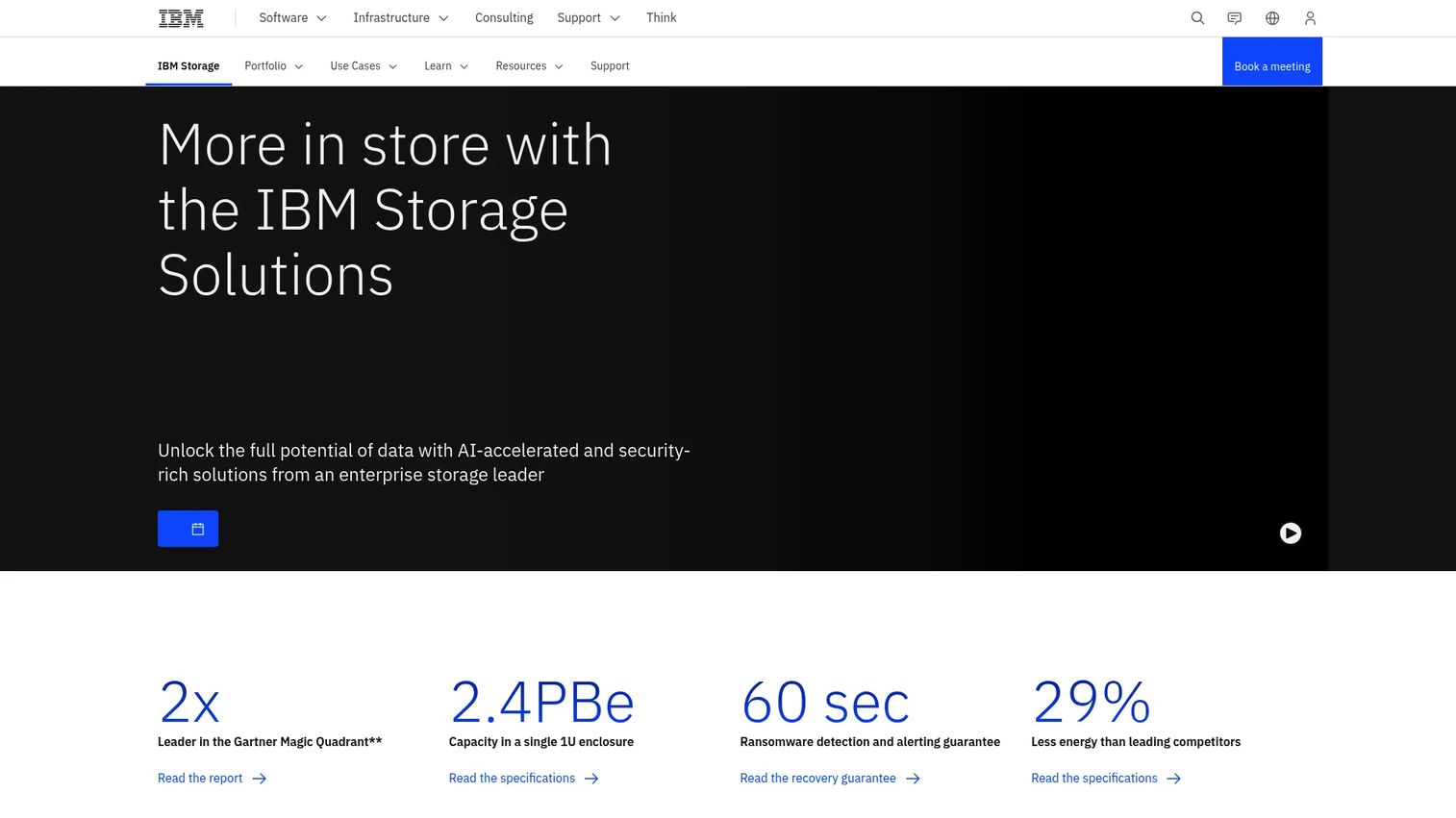Click 'Leader in the Gartner Magic Quadrant**' text

(270, 742)
